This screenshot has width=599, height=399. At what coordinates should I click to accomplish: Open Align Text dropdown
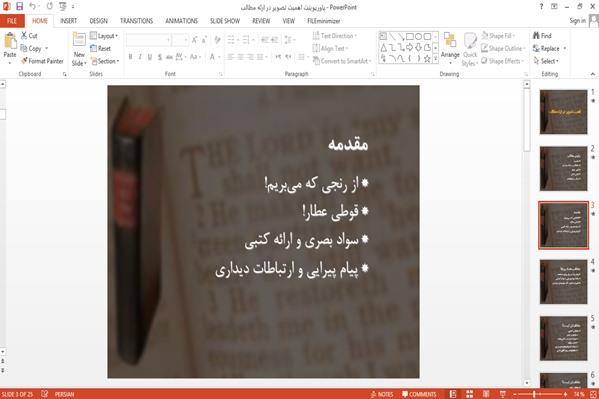pyautogui.click(x=331, y=49)
